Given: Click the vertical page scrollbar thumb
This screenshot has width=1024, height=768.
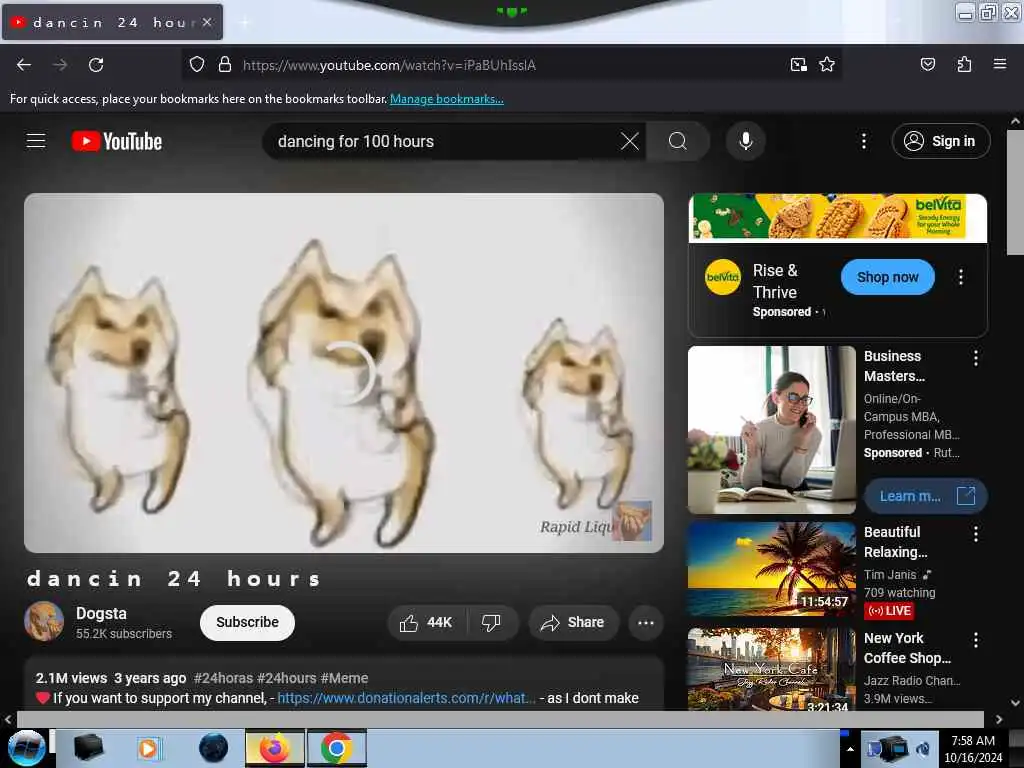Looking at the screenshot, I should [x=1015, y=193].
